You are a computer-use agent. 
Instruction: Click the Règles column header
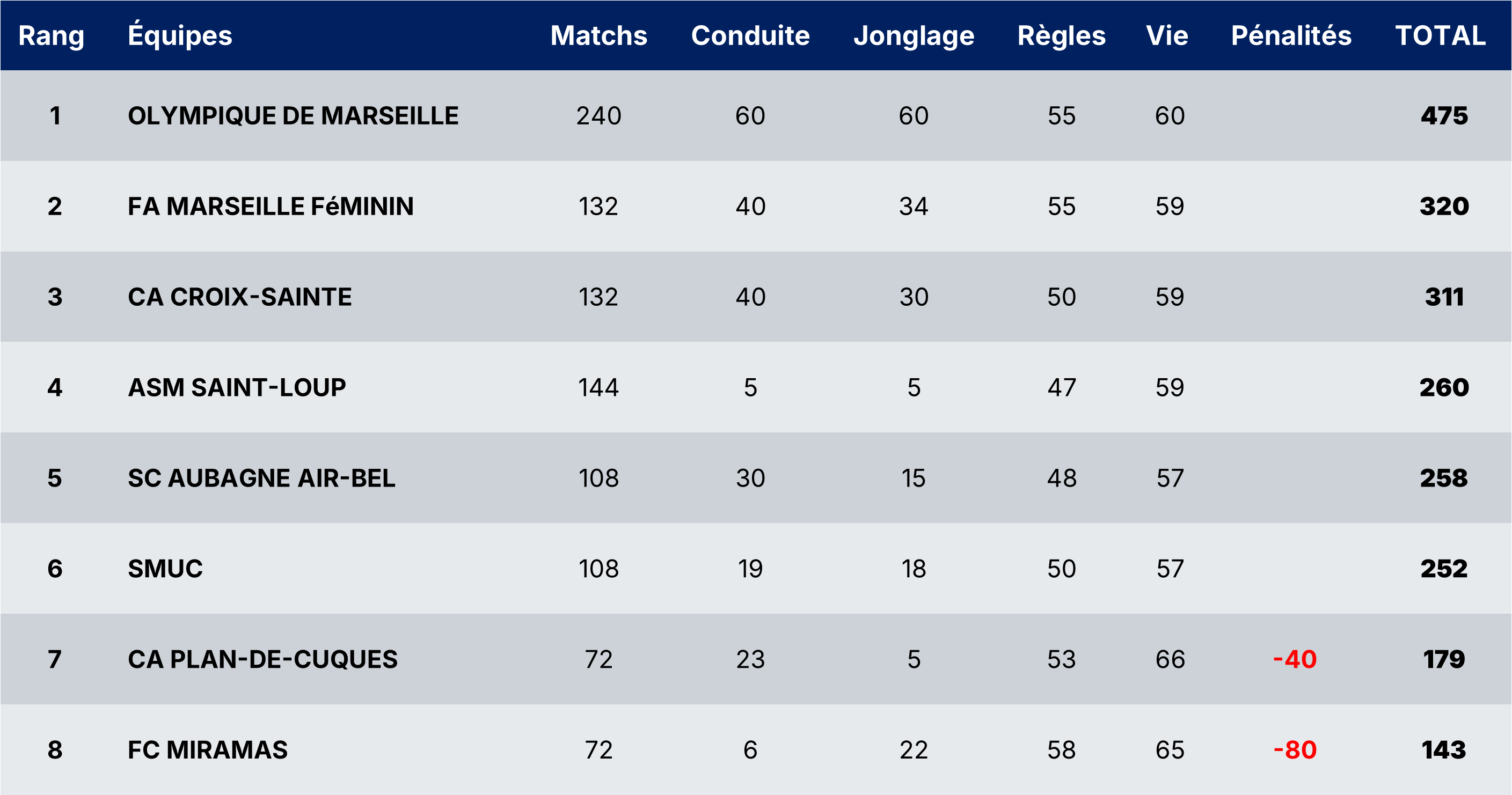pyautogui.click(x=1061, y=36)
